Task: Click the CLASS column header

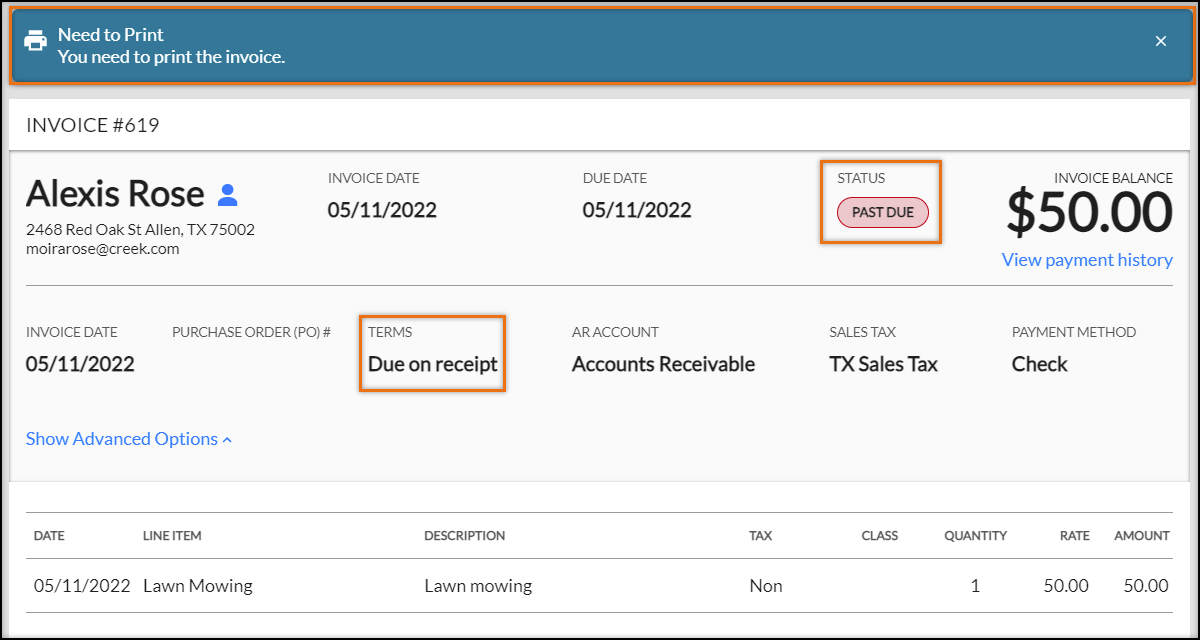Action: (880, 536)
